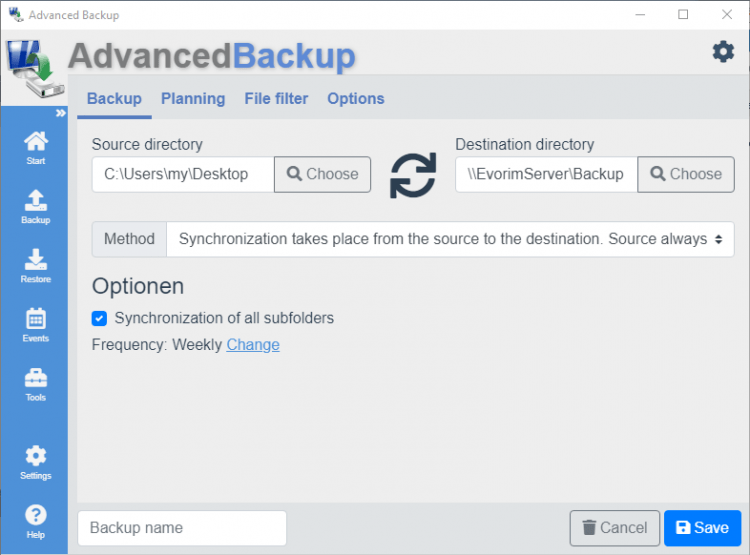Click the Change frequency link
Viewport: 750px width, 555px height.
click(253, 344)
